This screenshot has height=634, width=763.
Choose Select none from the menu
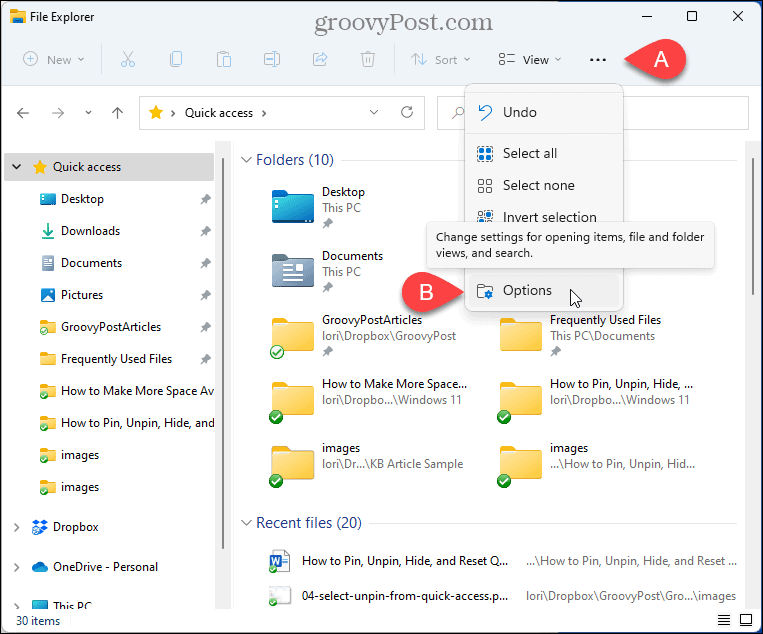pyautogui.click(x=544, y=185)
